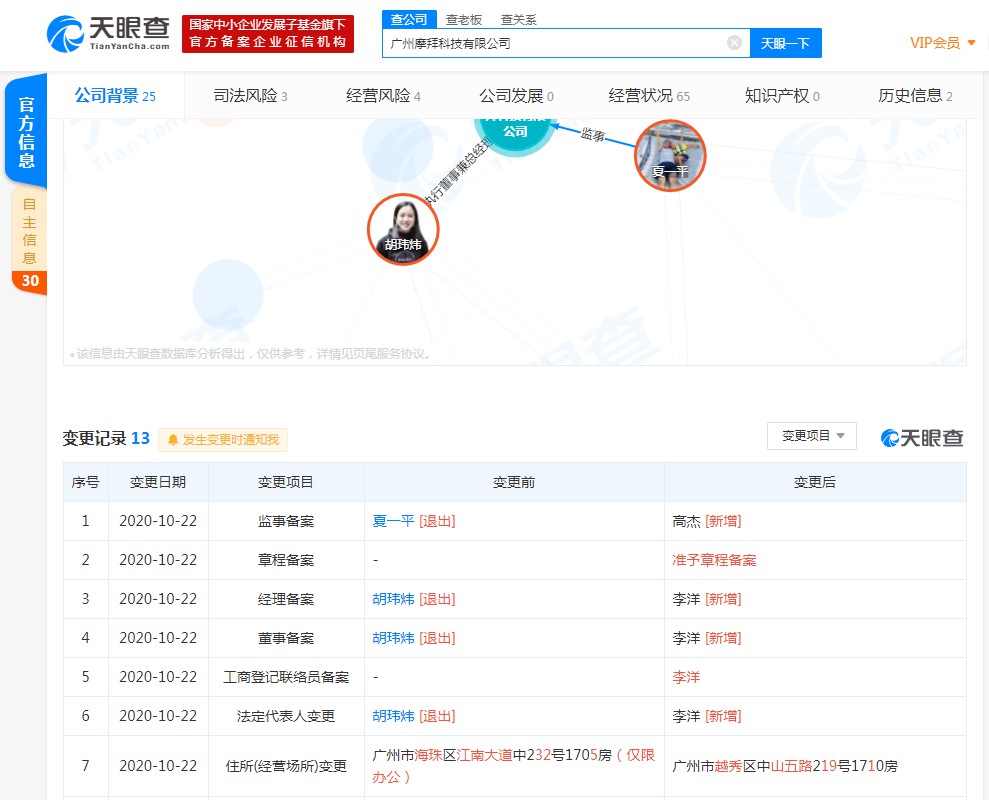Click the 变更记录 13 section heading

pyautogui.click(x=106, y=438)
